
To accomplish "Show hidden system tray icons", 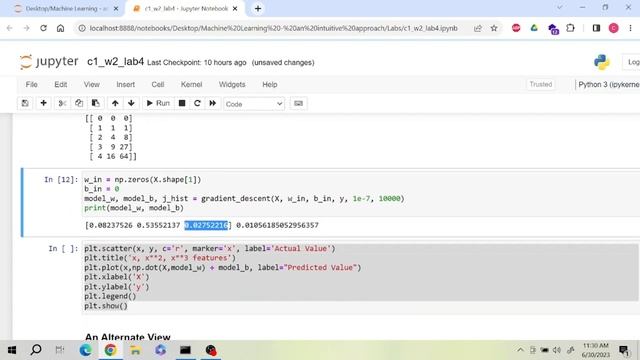I will (x=520, y=350).
